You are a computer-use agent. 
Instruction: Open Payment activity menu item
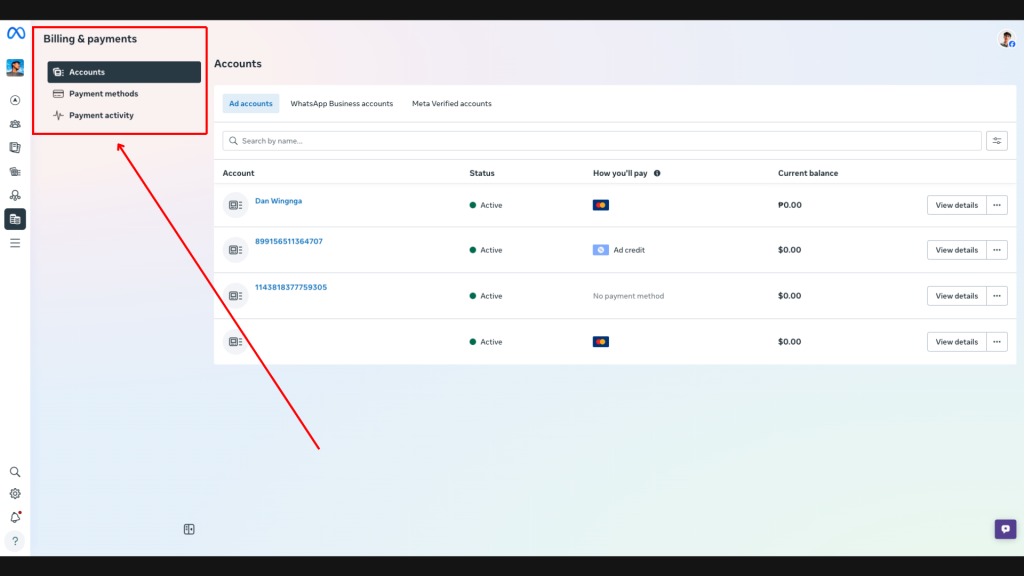pyautogui.click(x=124, y=115)
